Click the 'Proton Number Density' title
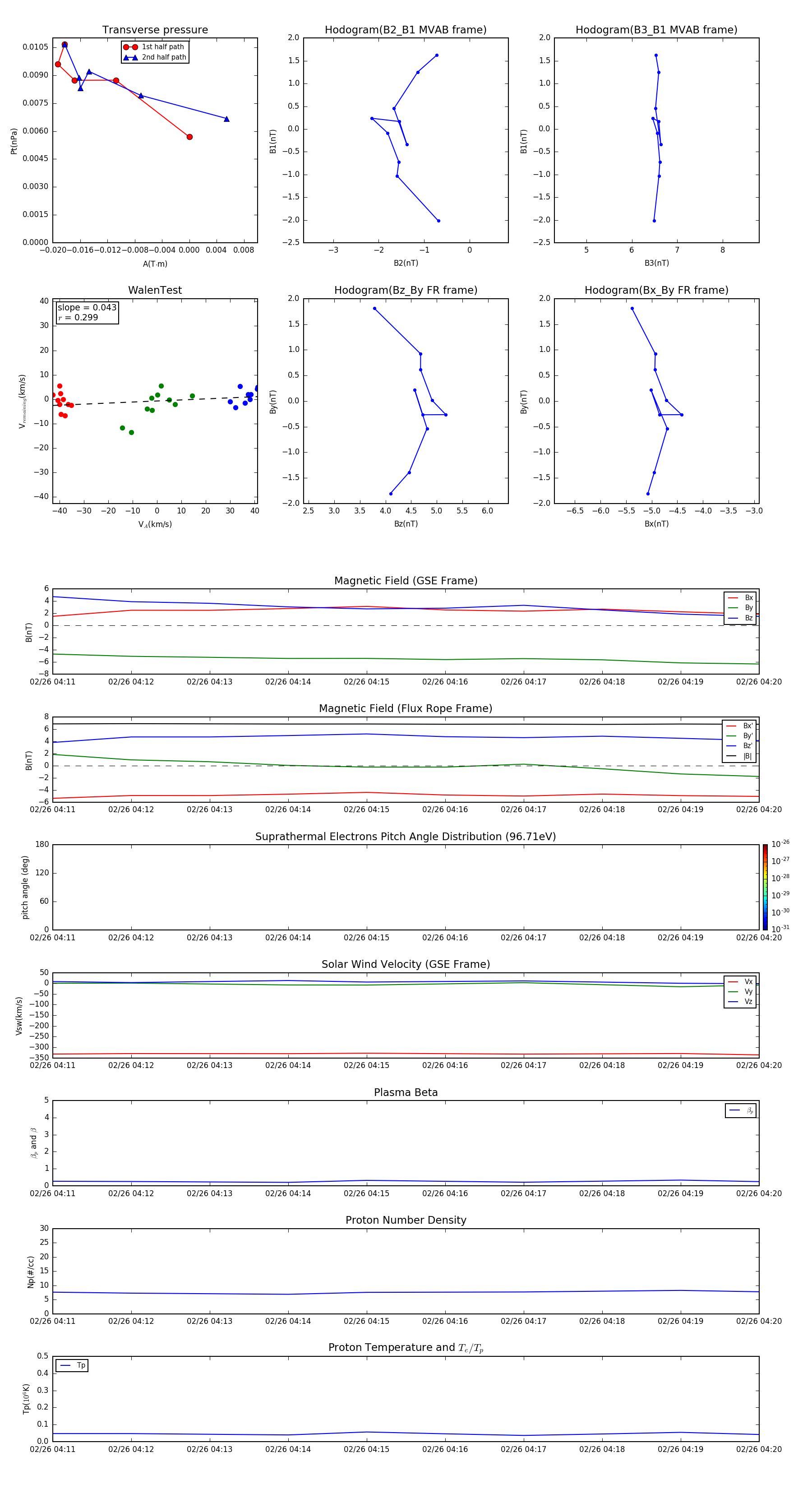812x1489 pixels. (x=406, y=1220)
